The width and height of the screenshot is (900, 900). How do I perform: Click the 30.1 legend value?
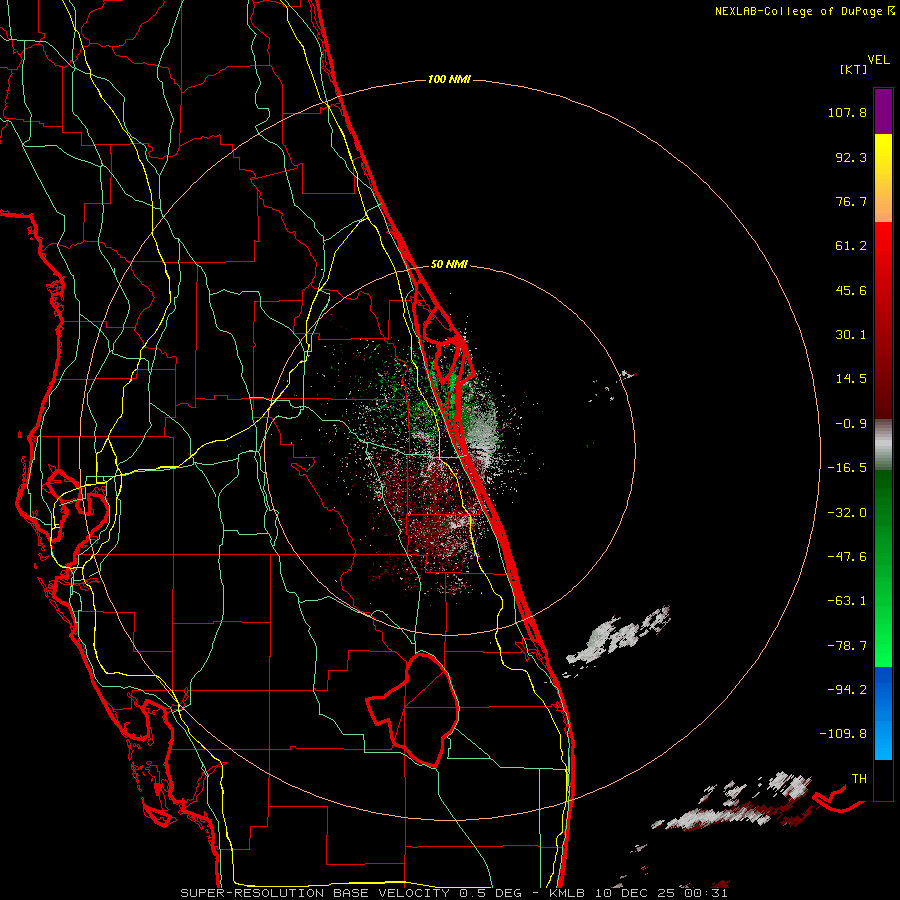click(x=851, y=335)
